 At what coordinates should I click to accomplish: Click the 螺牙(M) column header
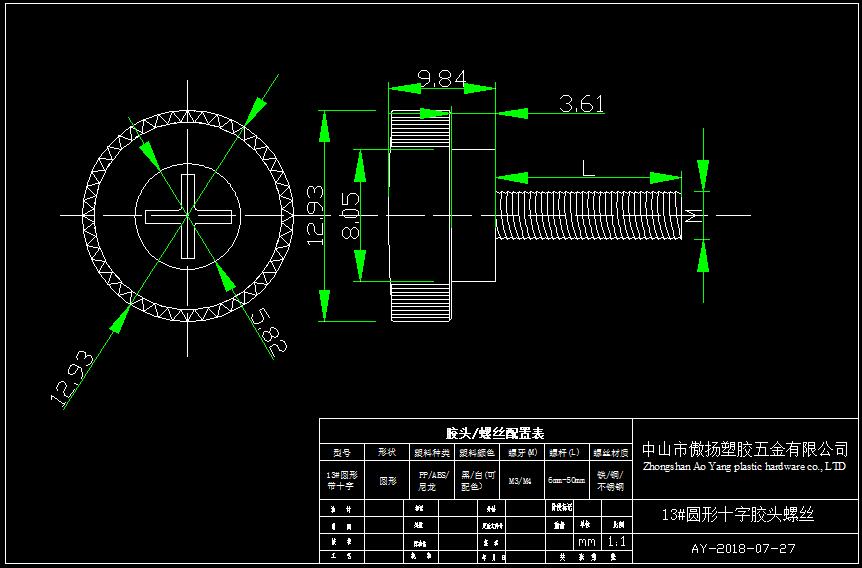(x=522, y=454)
